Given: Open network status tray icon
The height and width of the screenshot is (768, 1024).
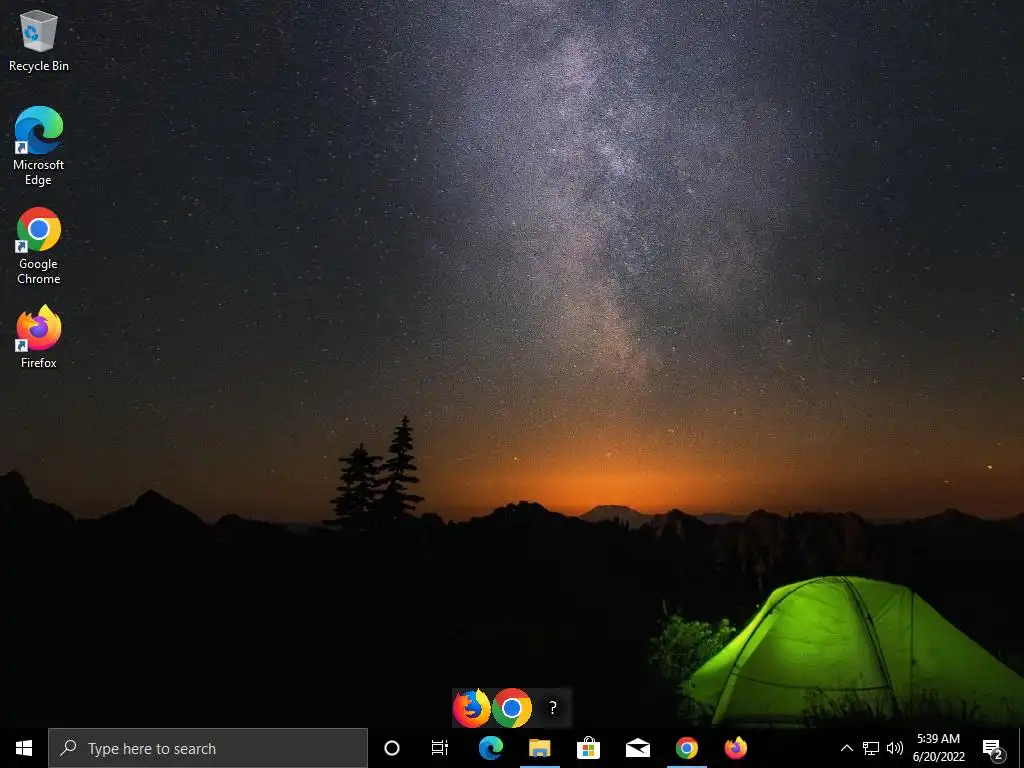Looking at the screenshot, I should point(871,748).
